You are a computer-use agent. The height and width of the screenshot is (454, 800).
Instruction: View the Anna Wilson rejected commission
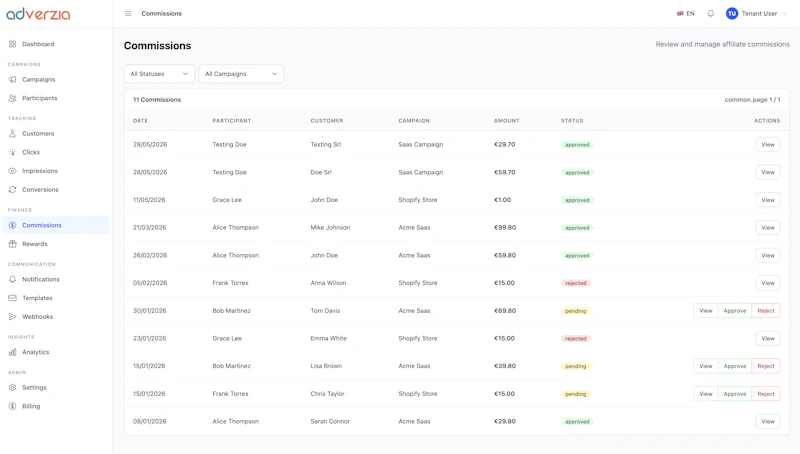[x=767, y=283]
